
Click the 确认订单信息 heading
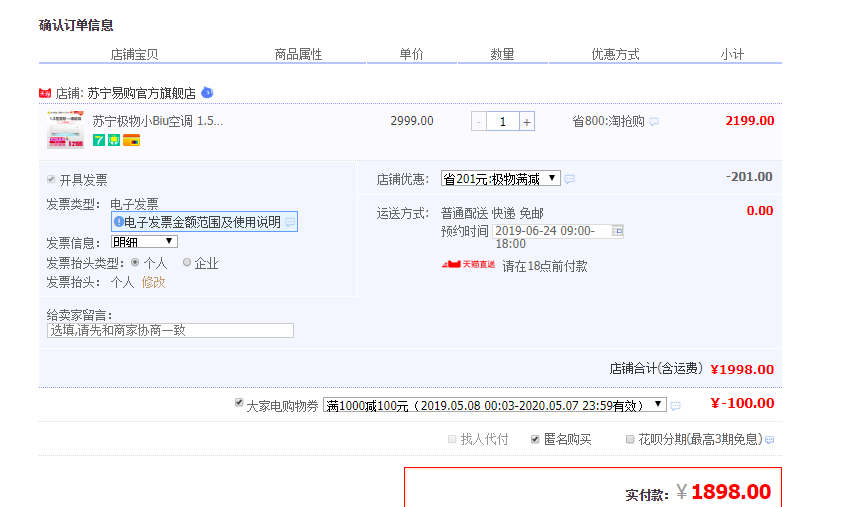76,25
